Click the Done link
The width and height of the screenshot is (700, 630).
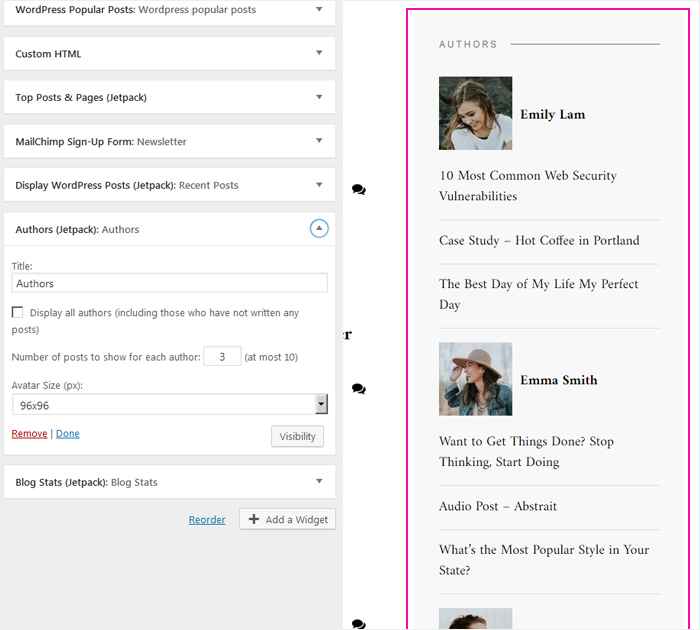(x=68, y=434)
